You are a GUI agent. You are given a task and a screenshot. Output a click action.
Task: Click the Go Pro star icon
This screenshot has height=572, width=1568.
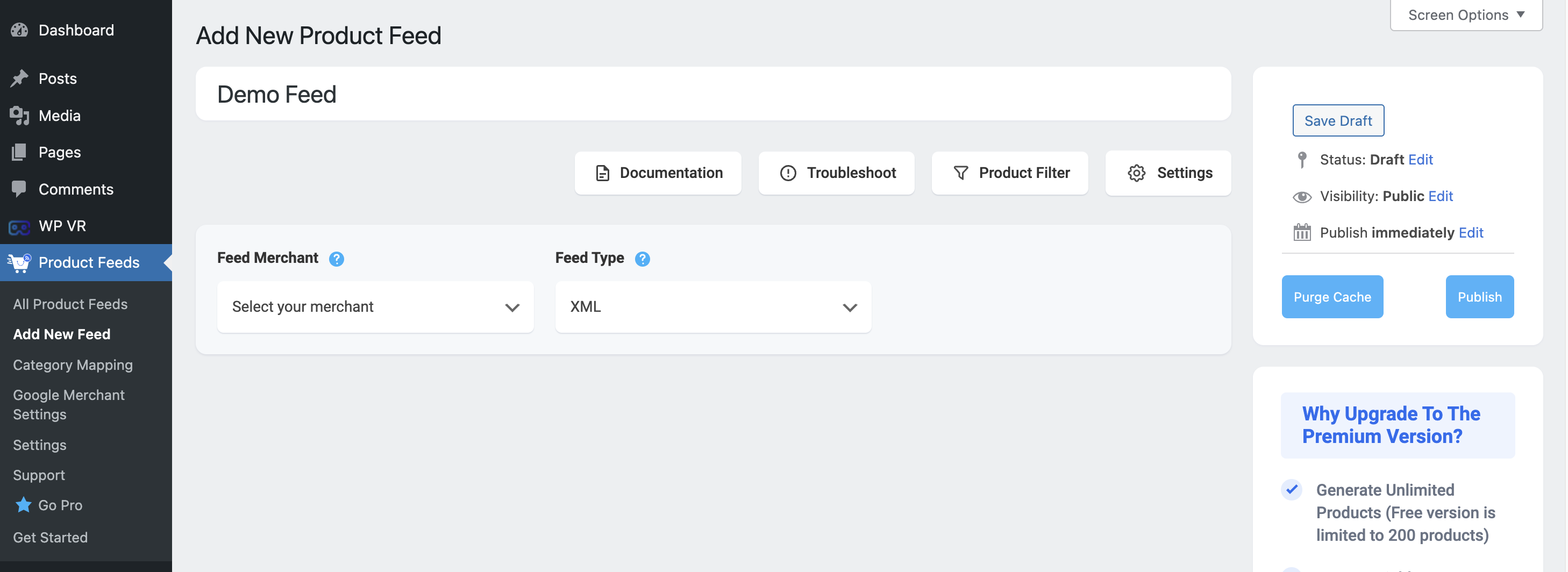point(23,504)
